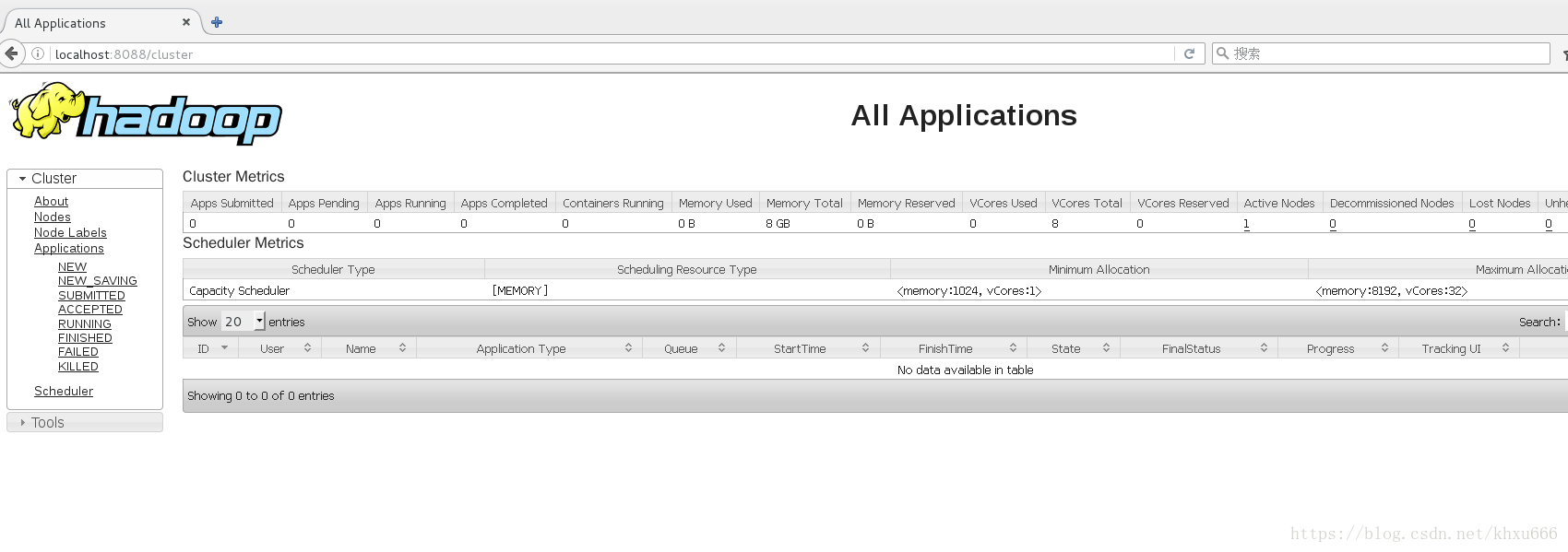Click the Containers Running metrics header
This screenshot has width=1568, height=552.
pos(613,203)
